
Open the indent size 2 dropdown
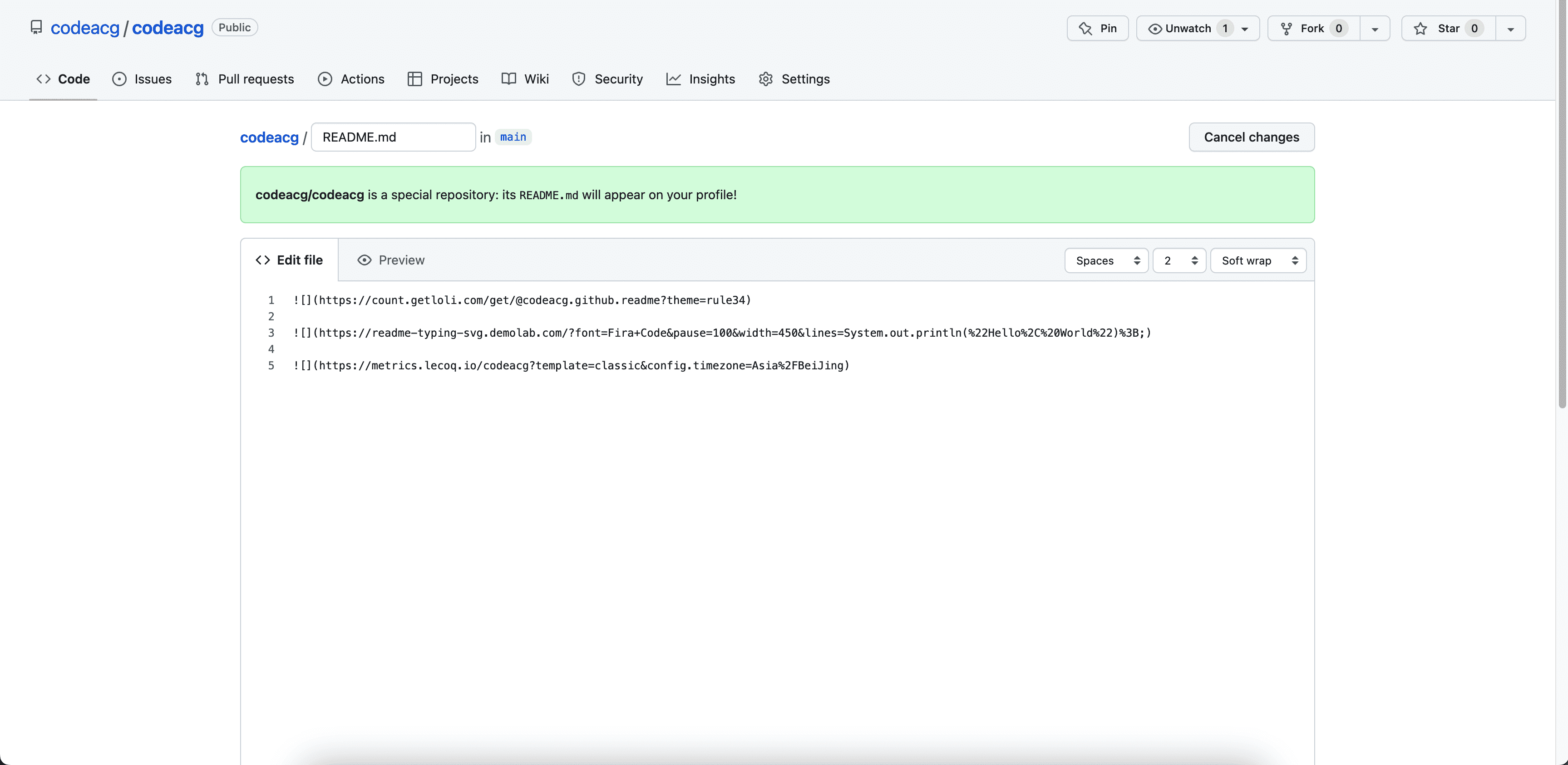click(1180, 260)
